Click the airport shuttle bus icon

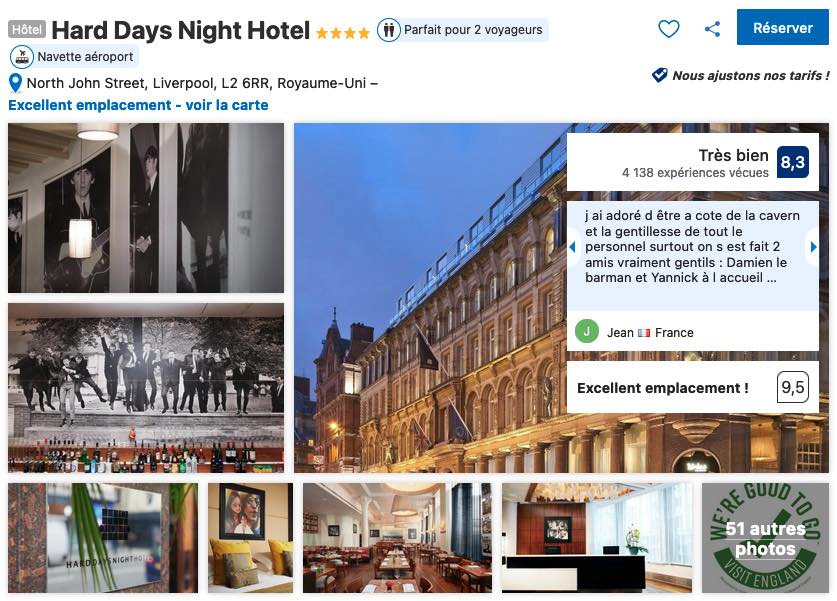(x=22, y=57)
